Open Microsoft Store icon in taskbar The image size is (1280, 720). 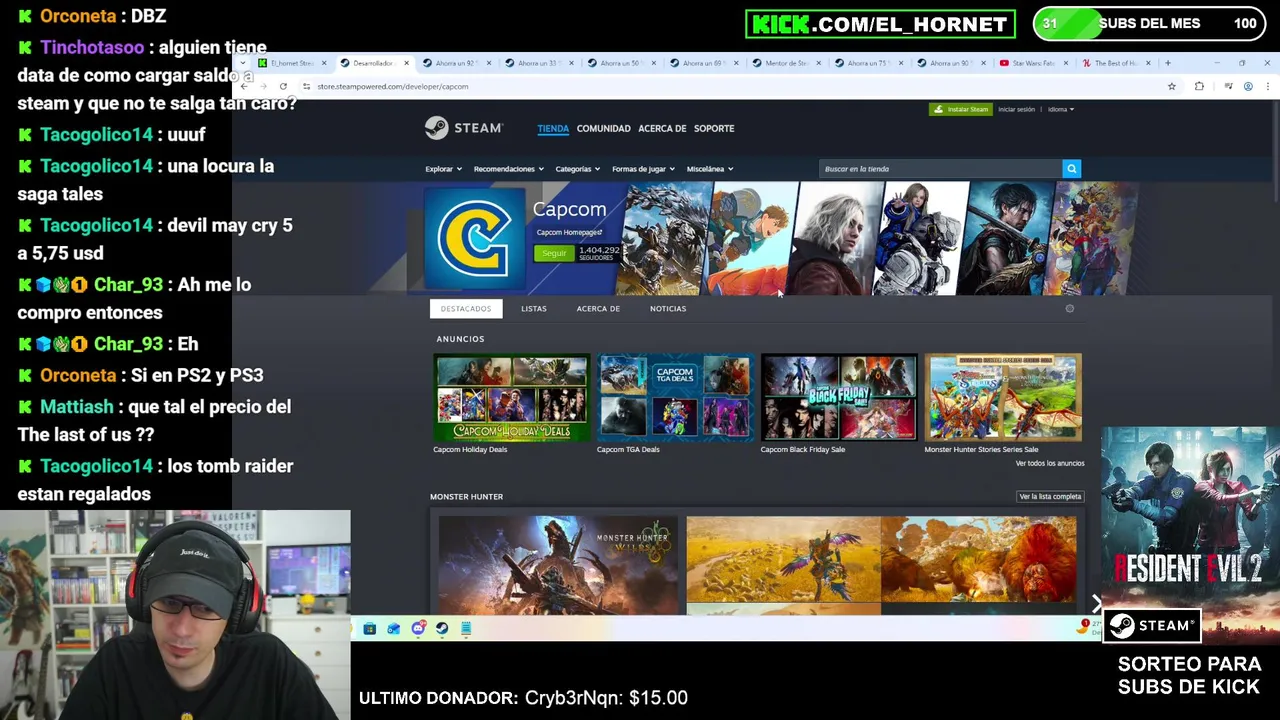[x=369, y=628]
